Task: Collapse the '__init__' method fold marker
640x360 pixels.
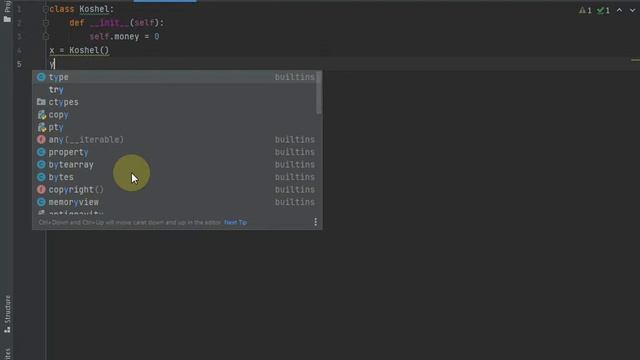Action: [46, 23]
